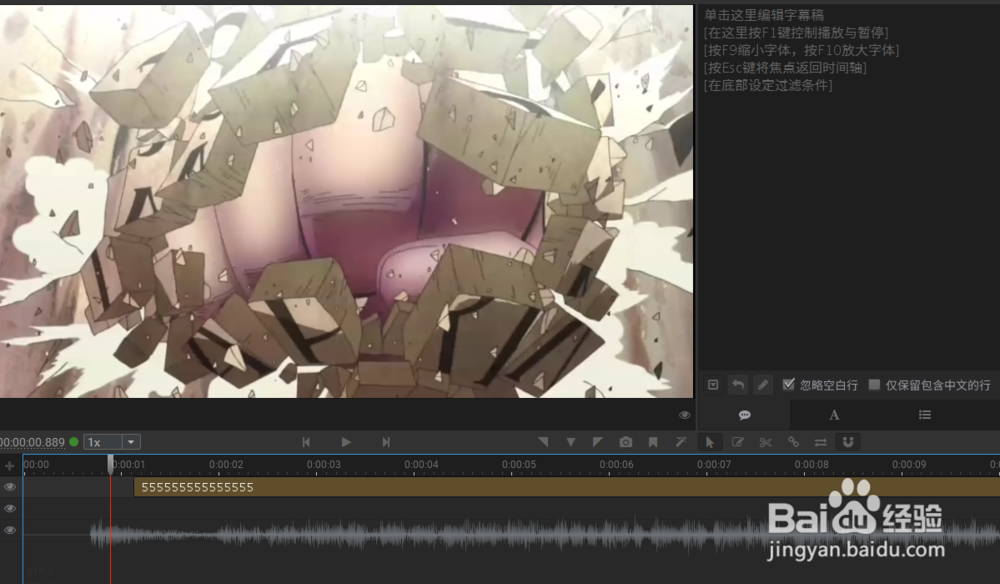Click the undo arrow in draft panel
The height and width of the screenshot is (584, 1000).
[x=738, y=384]
